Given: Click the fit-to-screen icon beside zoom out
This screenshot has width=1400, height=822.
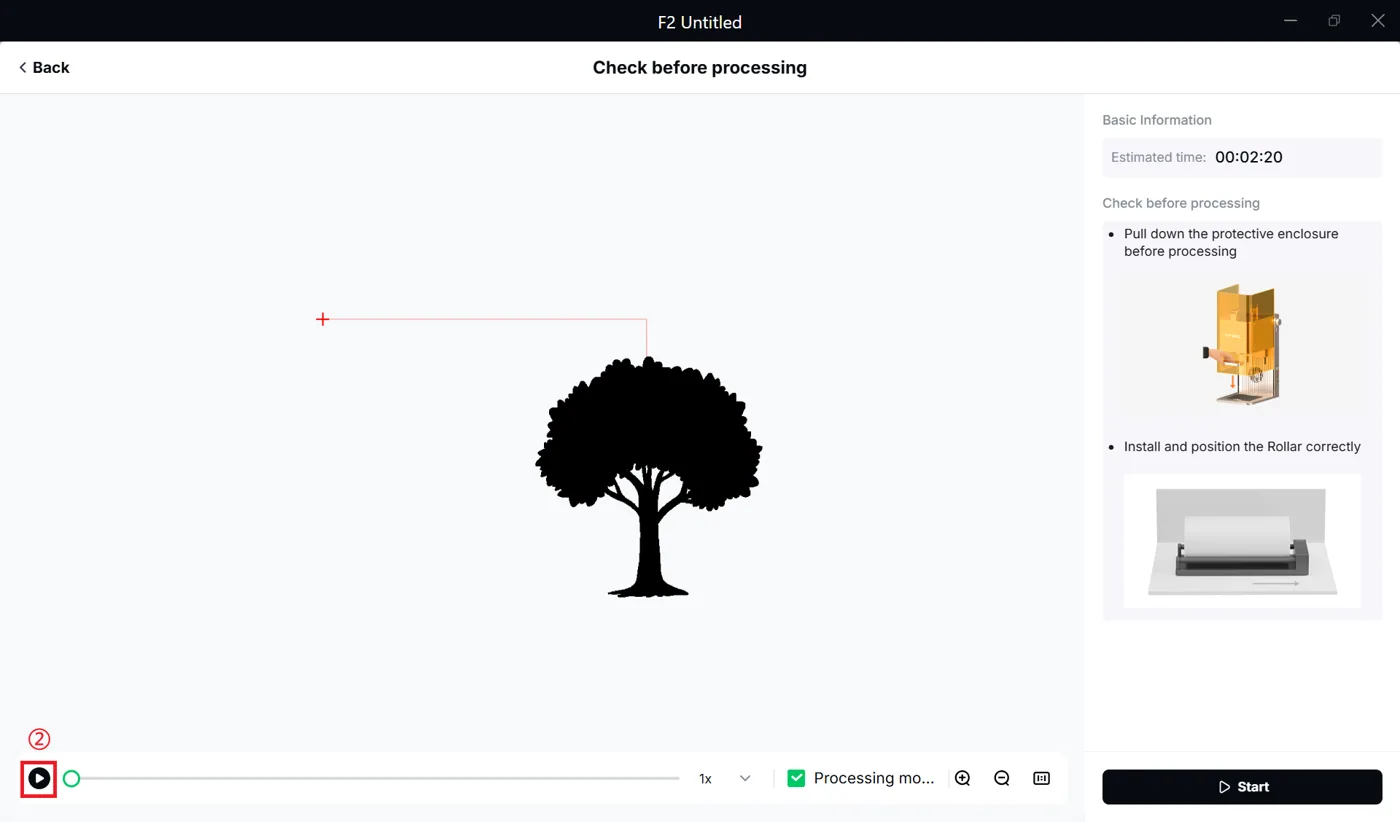Looking at the screenshot, I should tap(1041, 778).
